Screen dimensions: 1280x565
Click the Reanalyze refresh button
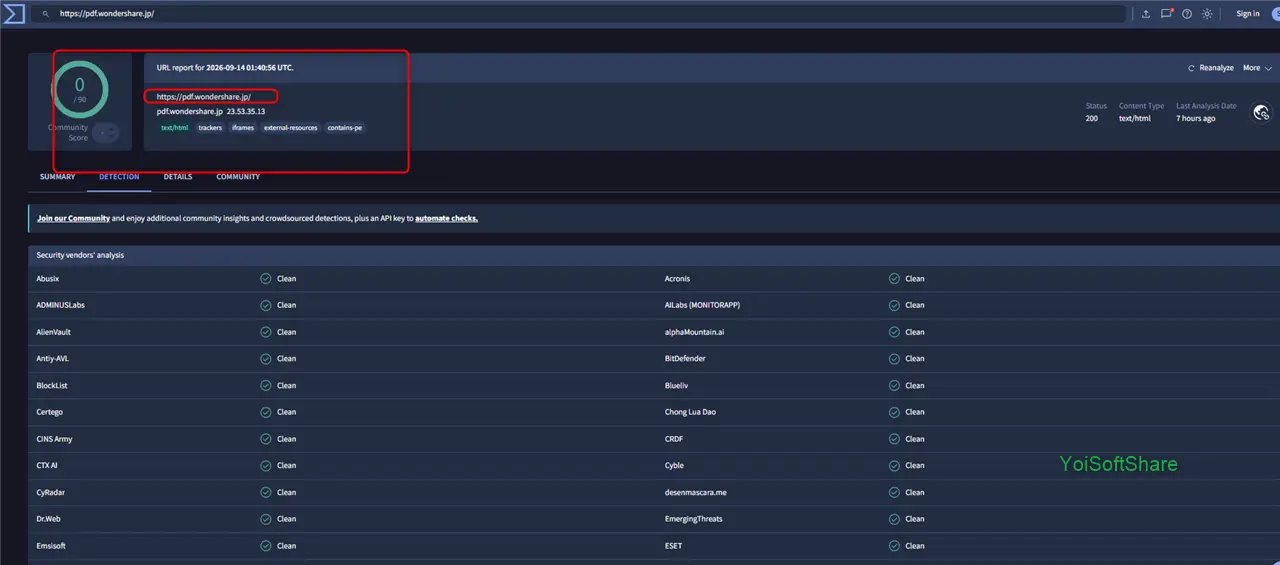coord(1210,68)
